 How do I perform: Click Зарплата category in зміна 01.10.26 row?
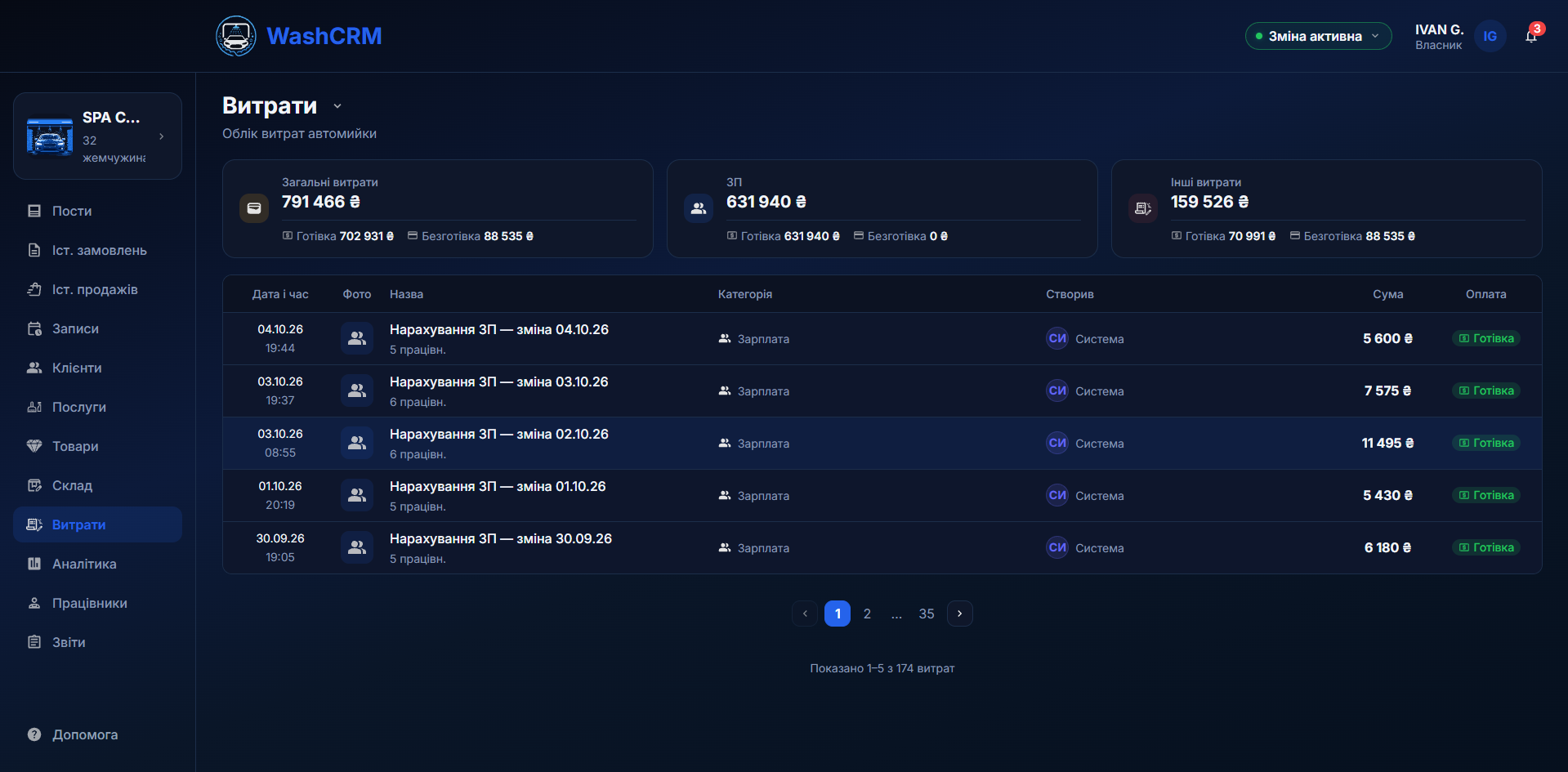(x=754, y=496)
